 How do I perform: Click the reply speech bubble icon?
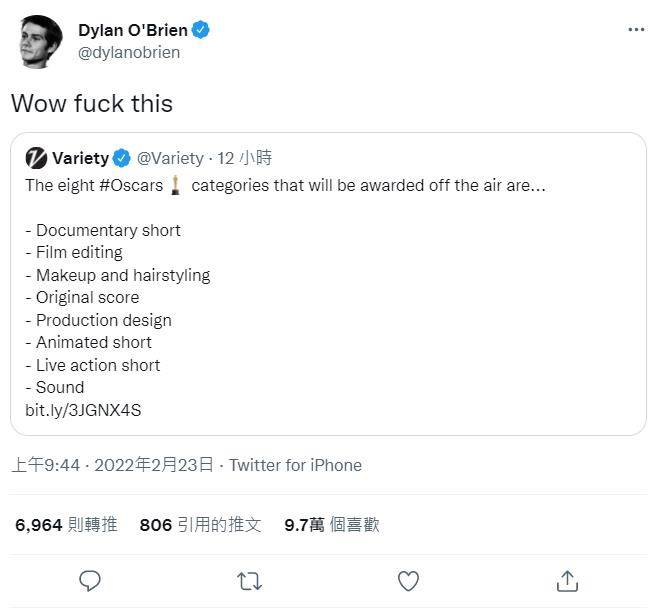click(x=90, y=580)
